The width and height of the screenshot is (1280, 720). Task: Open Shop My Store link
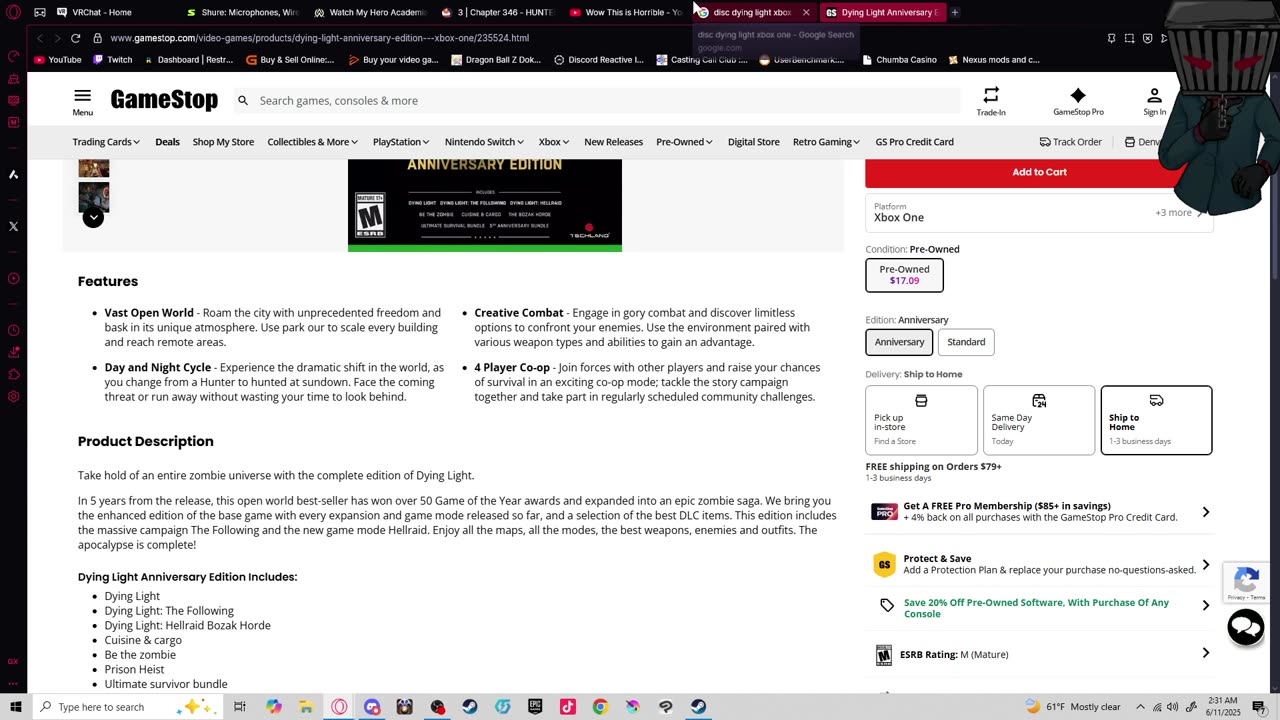(x=223, y=142)
